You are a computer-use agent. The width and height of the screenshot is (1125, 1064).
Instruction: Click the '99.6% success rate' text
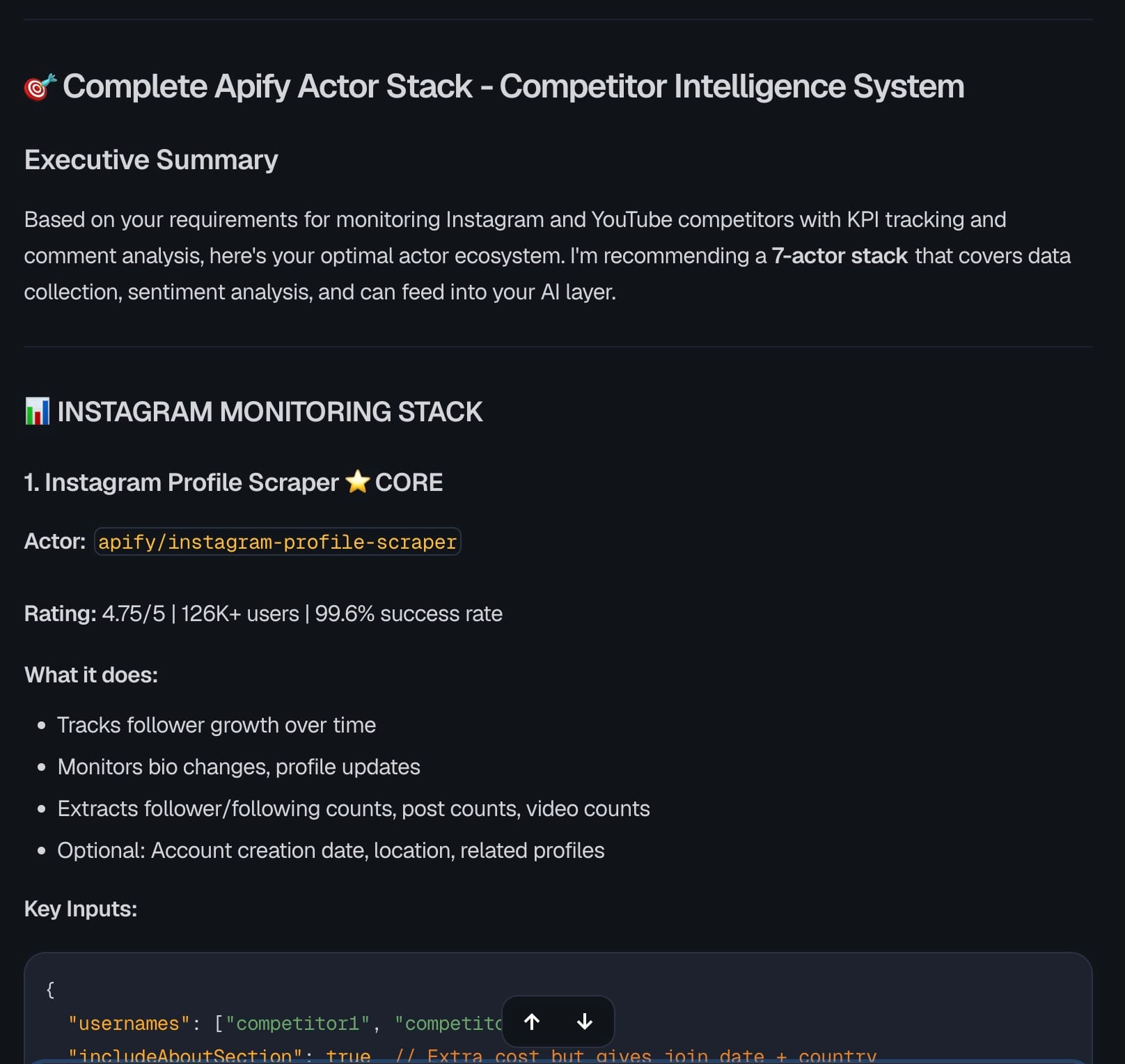[409, 613]
